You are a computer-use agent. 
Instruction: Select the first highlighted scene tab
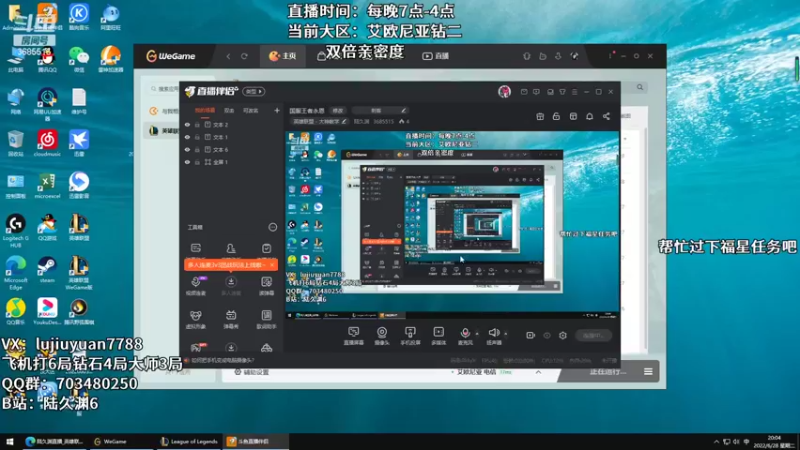click(205, 110)
